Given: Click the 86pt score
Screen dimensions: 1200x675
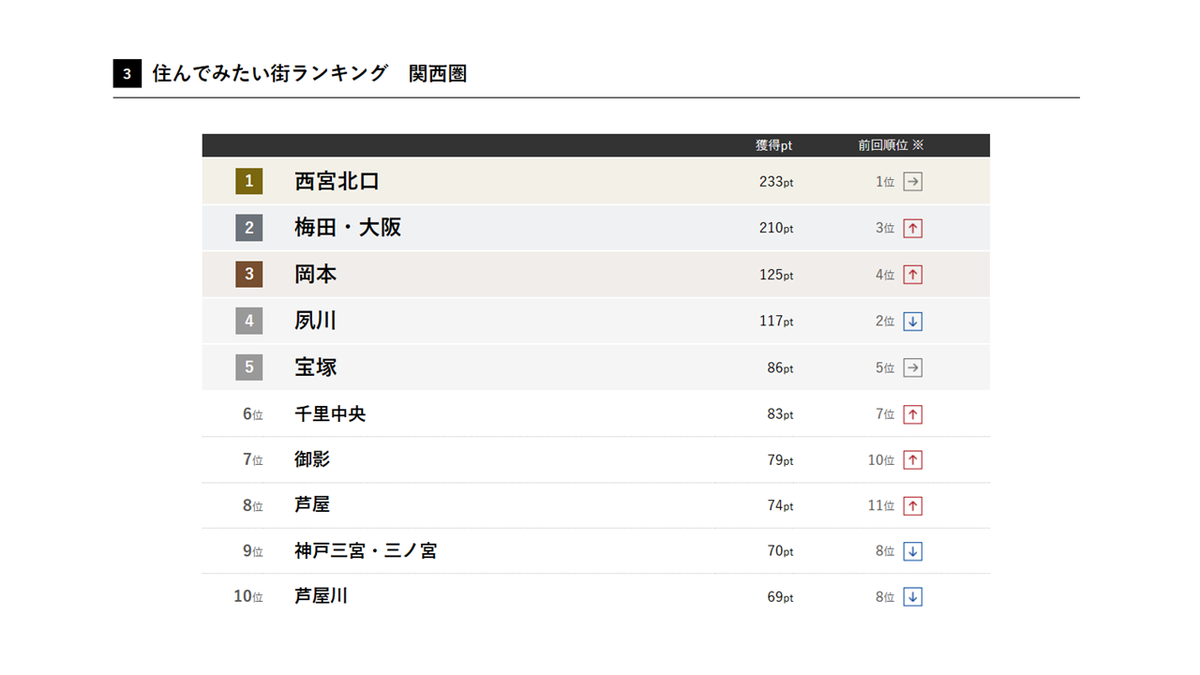Looking at the screenshot, I should (780, 368).
